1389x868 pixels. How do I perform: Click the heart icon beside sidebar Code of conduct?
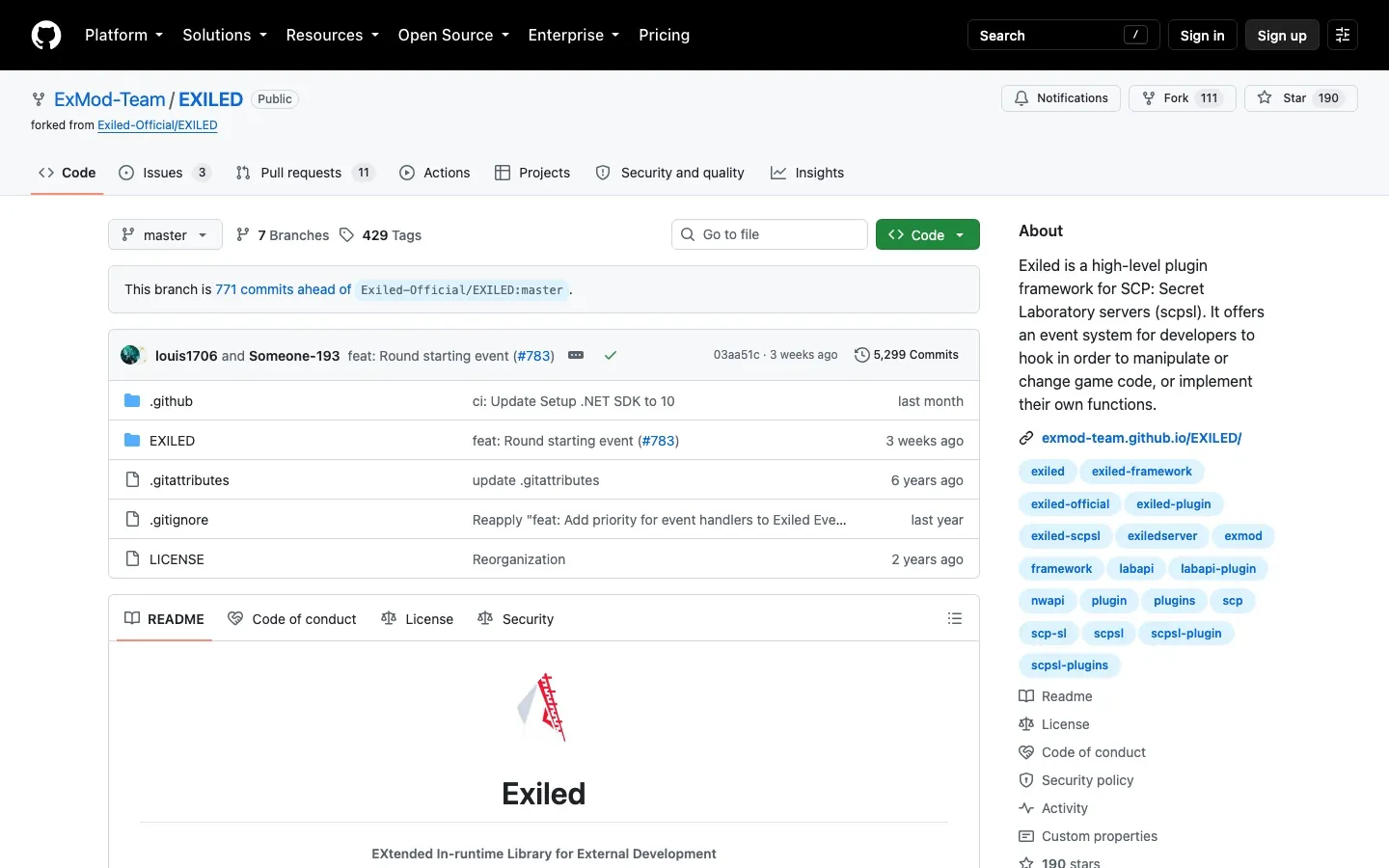(1026, 752)
